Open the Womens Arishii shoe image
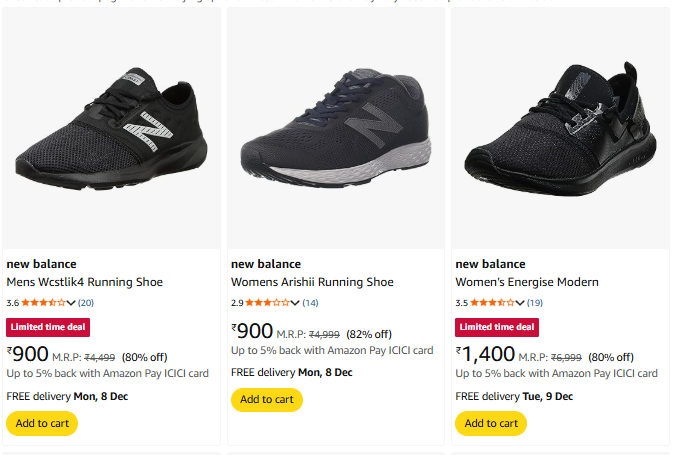This screenshot has width=674, height=455. (x=336, y=129)
